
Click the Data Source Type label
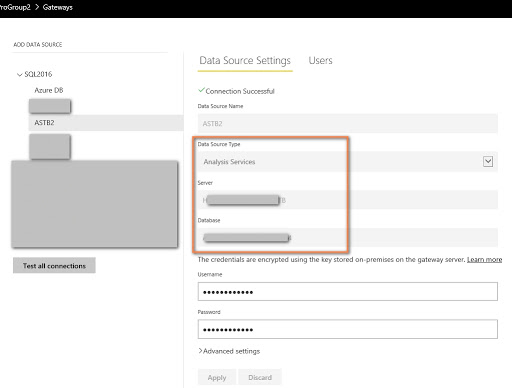[219, 144]
